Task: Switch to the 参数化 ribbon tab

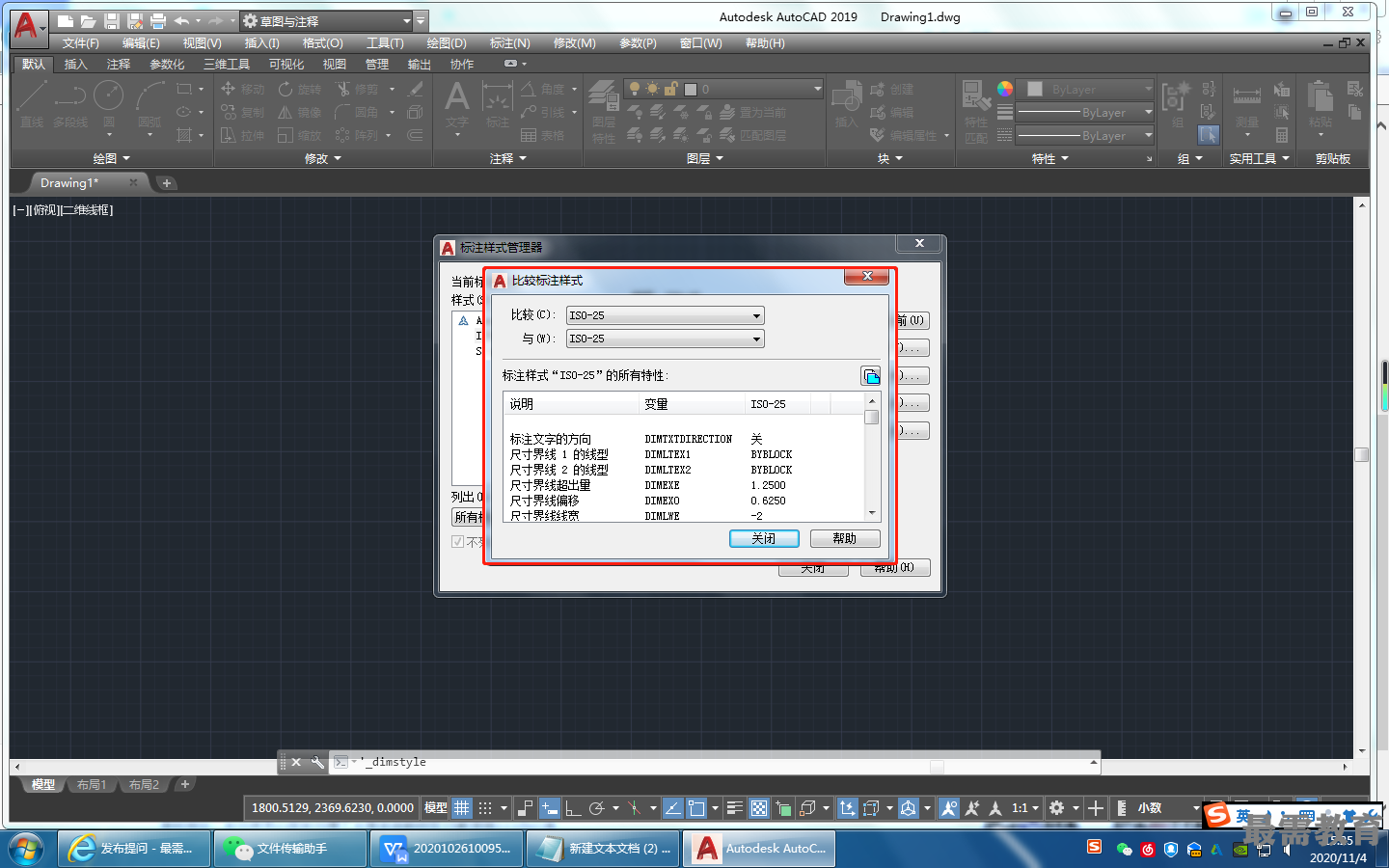Action: tap(167, 65)
